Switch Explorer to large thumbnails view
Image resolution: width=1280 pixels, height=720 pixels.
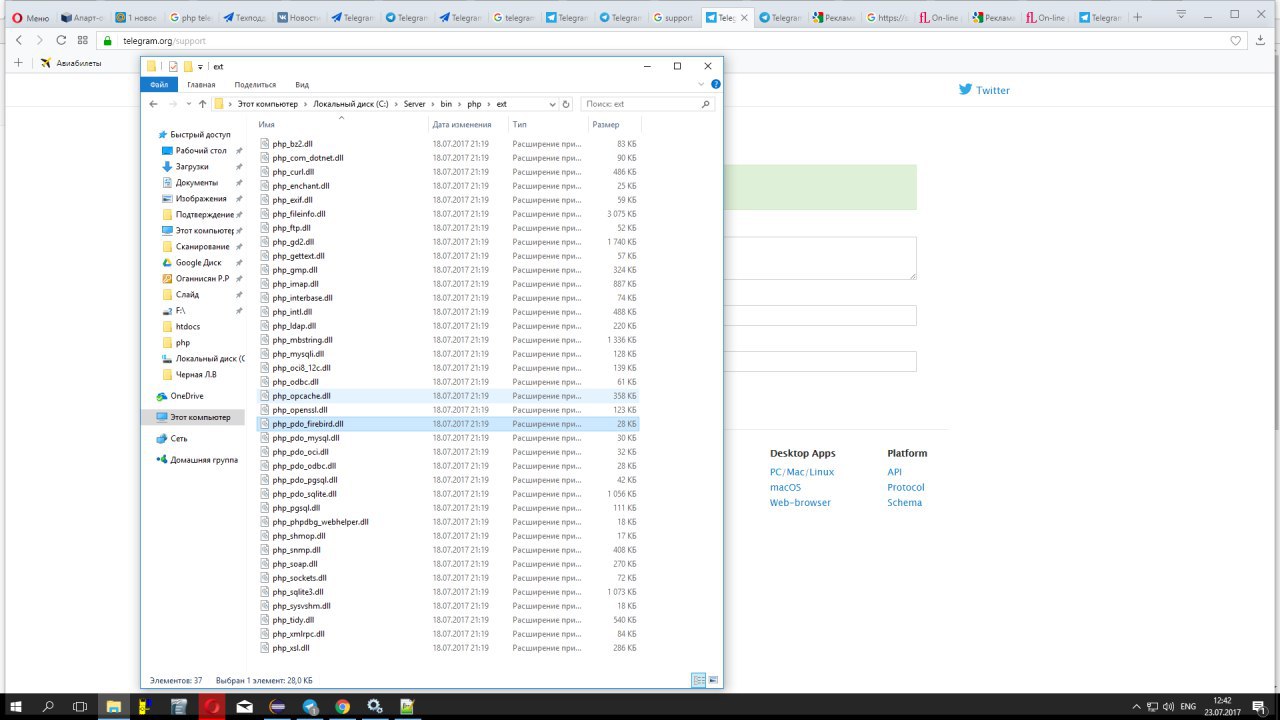click(713, 680)
